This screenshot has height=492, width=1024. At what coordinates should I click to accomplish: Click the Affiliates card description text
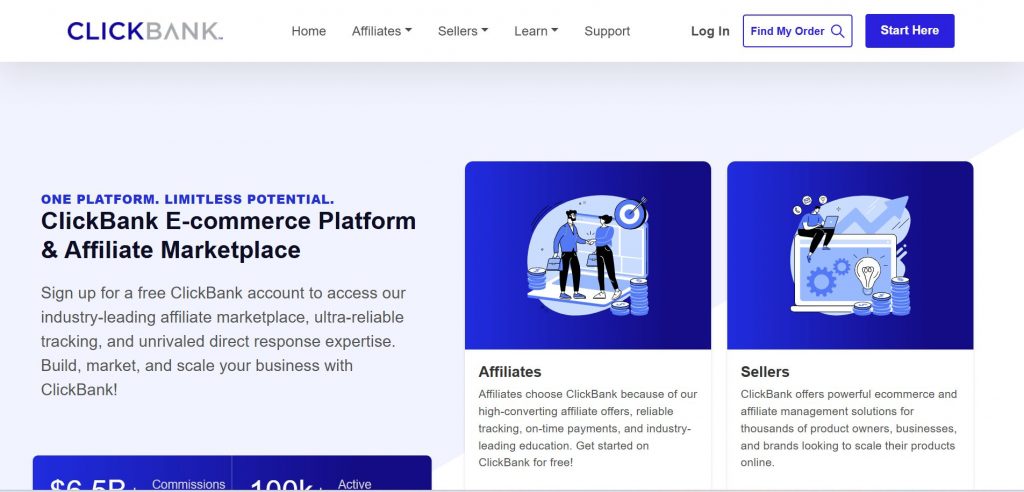point(588,428)
